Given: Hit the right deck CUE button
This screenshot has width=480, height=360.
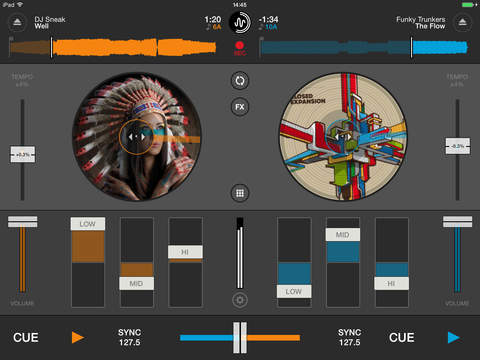Looking at the screenshot, I should coord(402,337).
